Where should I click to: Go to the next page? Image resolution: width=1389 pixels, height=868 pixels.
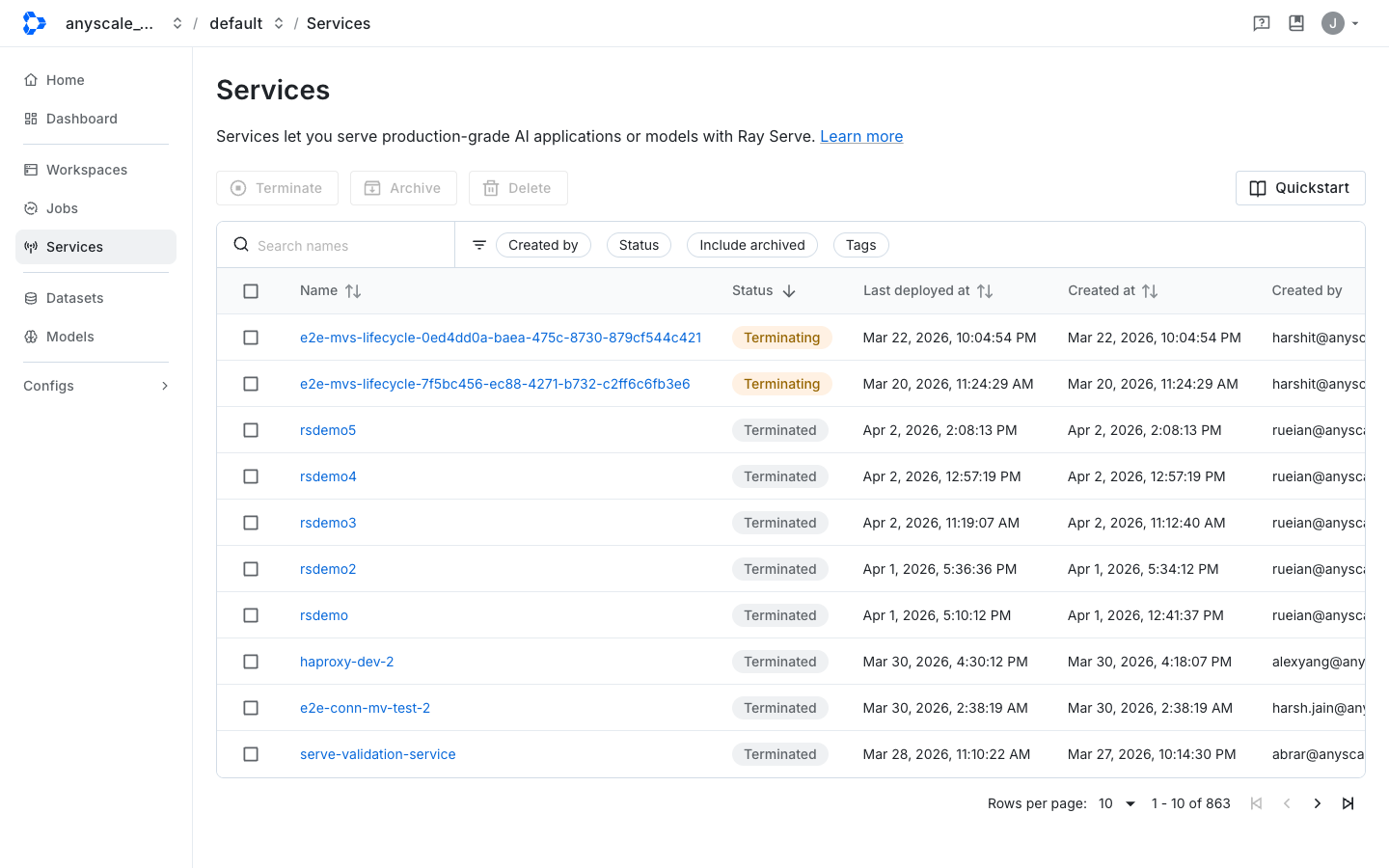coord(1318,803)
